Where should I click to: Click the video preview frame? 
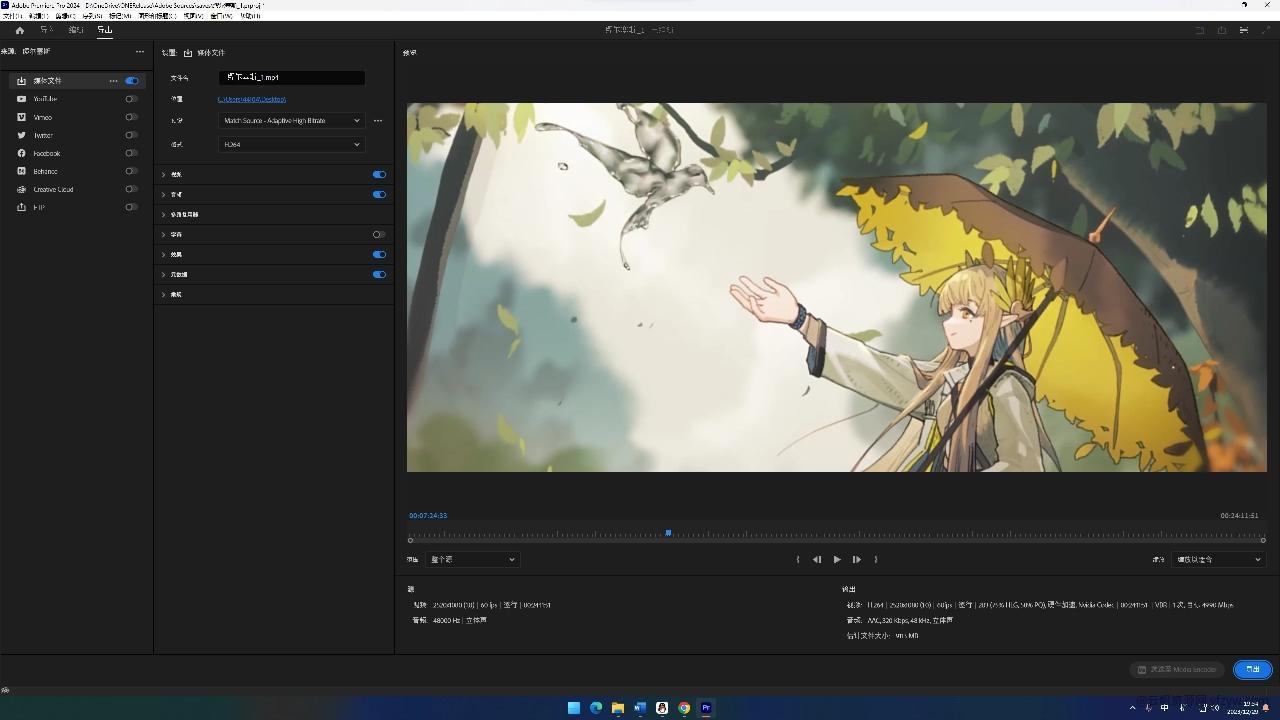pos(836,287)
